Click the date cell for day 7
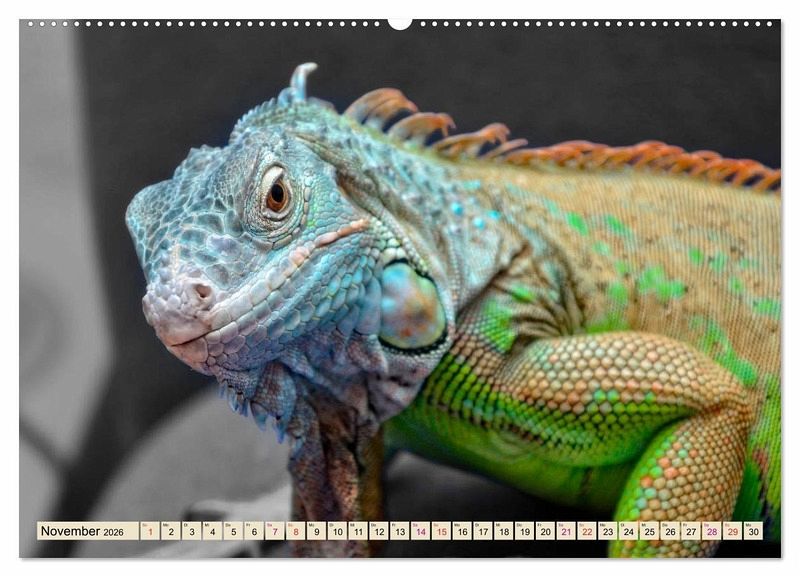This screenshot has height=577, width=800. (275, 531)
